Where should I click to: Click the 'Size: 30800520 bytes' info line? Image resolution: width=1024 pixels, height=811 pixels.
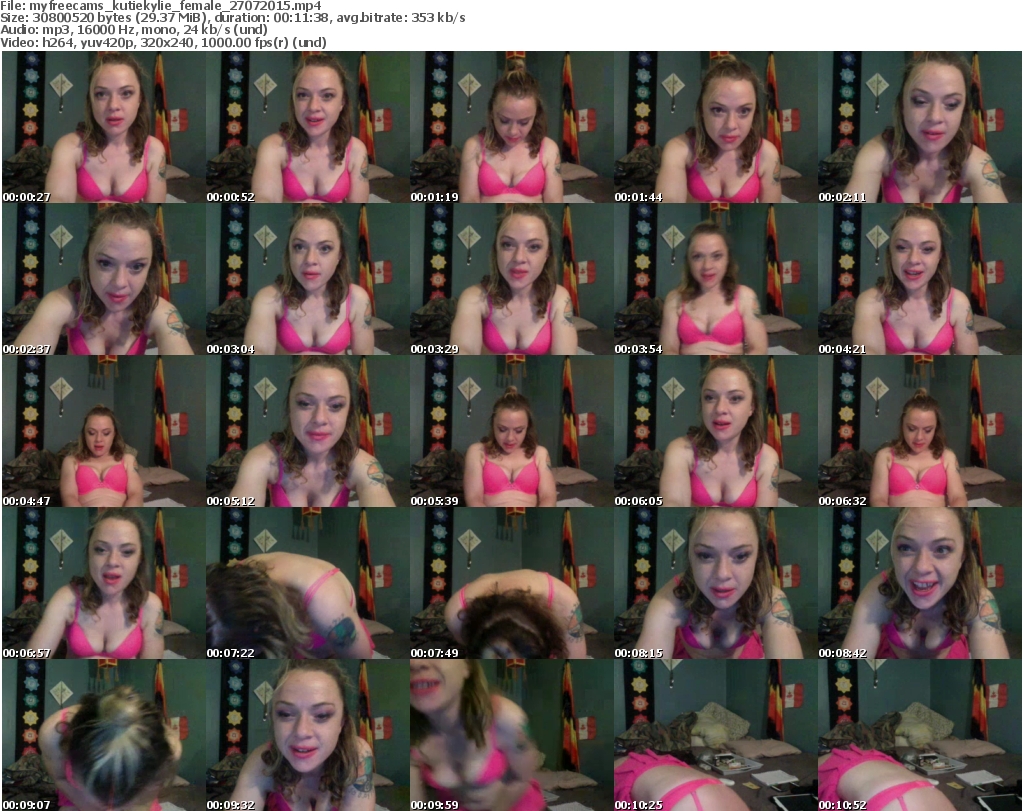point(232,18)
